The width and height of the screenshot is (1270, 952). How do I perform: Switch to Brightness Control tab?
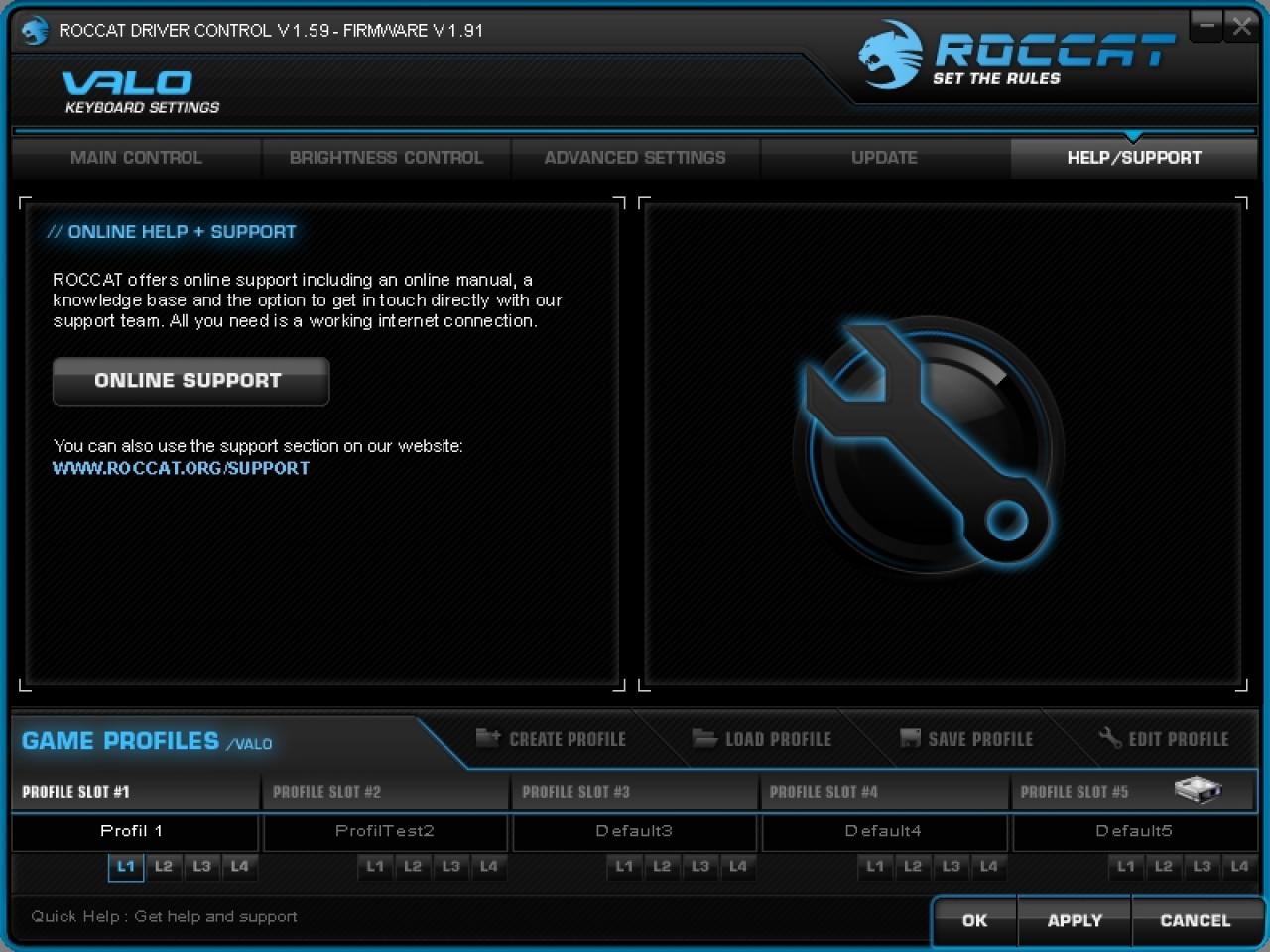(386, 158)
